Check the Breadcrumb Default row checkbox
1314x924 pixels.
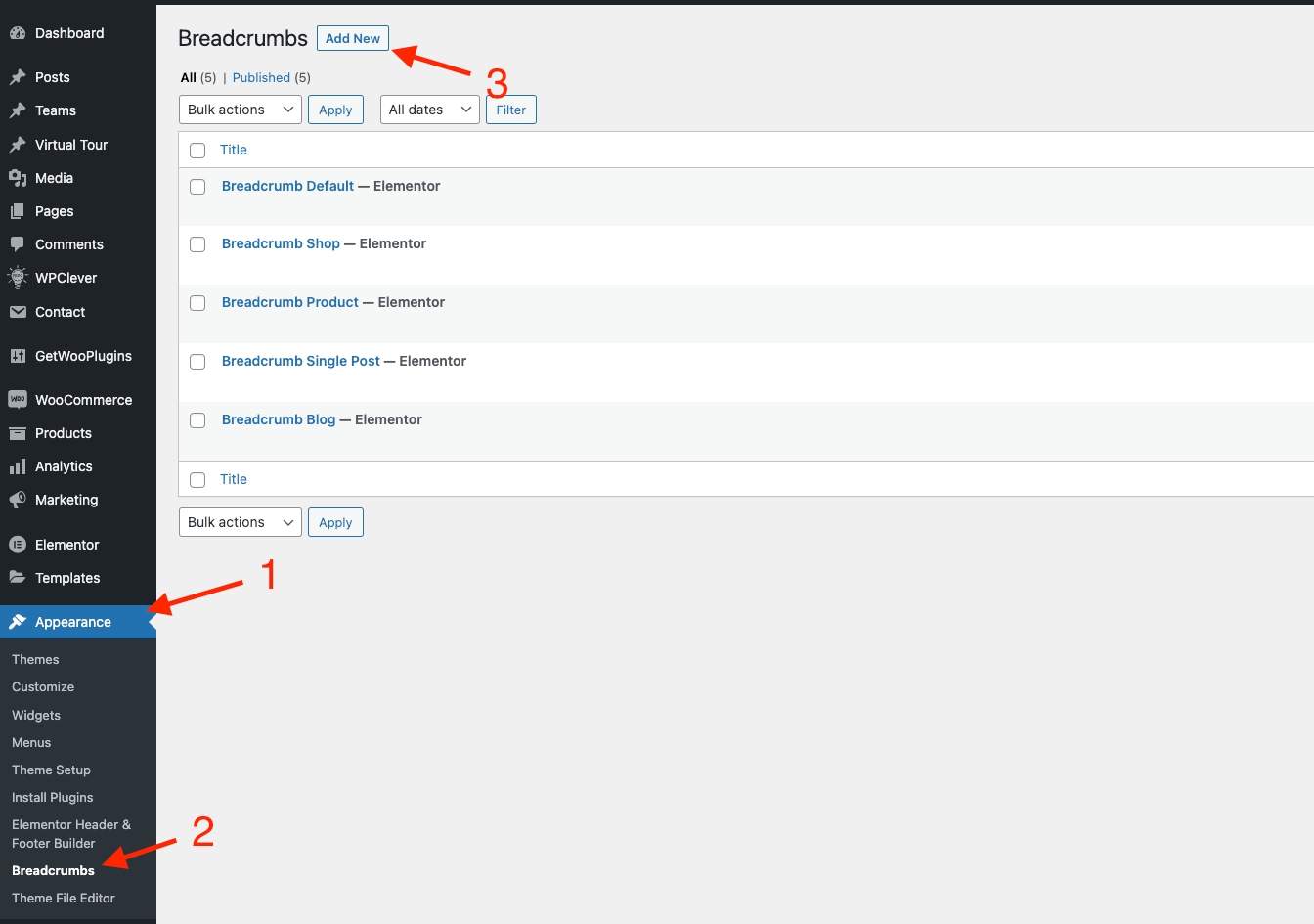[x=197, y=187]
